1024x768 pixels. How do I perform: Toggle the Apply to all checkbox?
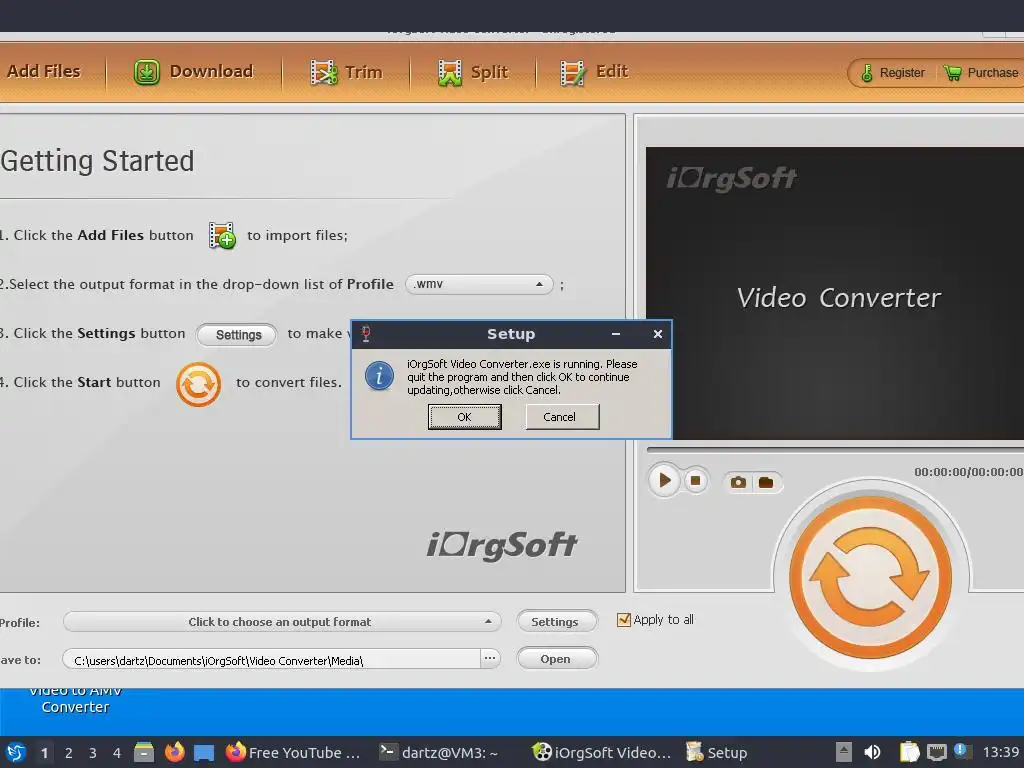click(624, 620)
